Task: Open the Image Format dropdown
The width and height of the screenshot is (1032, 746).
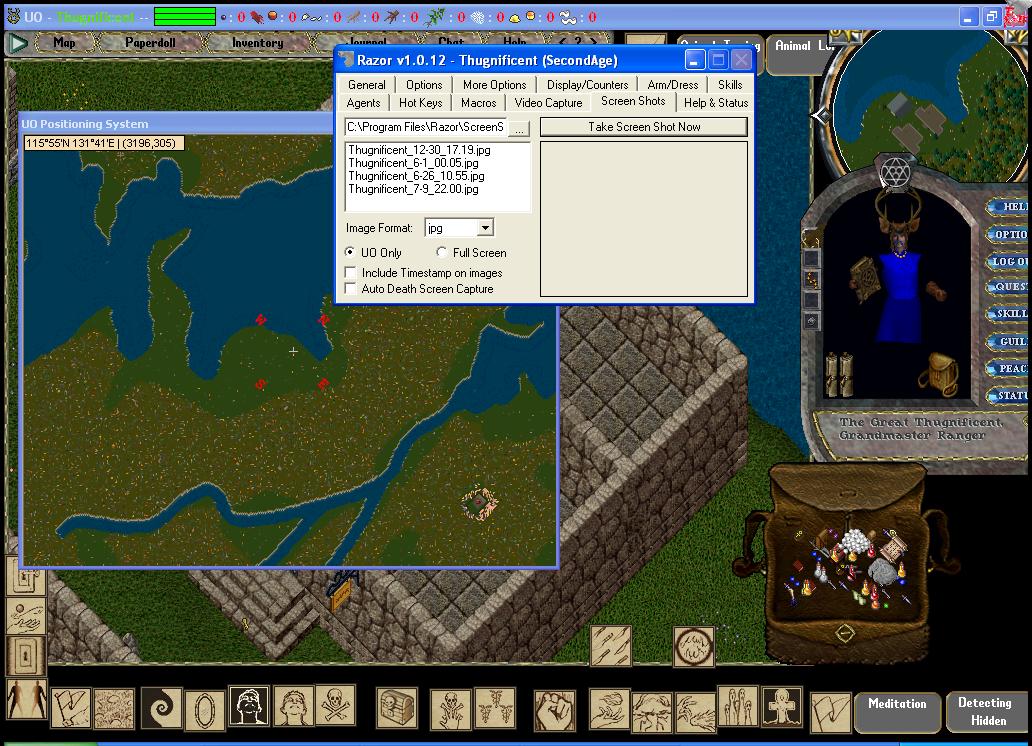Action: coord(485,228)
